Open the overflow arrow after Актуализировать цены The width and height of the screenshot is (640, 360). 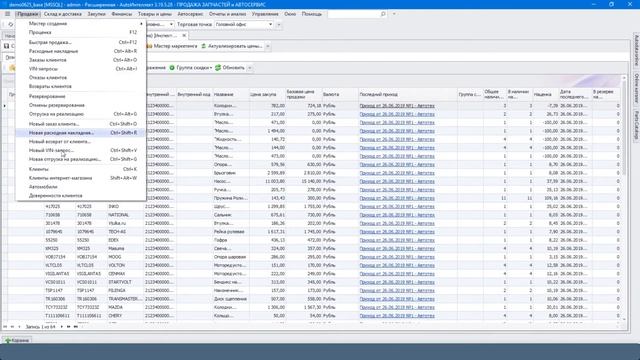[x=268, y=46]
